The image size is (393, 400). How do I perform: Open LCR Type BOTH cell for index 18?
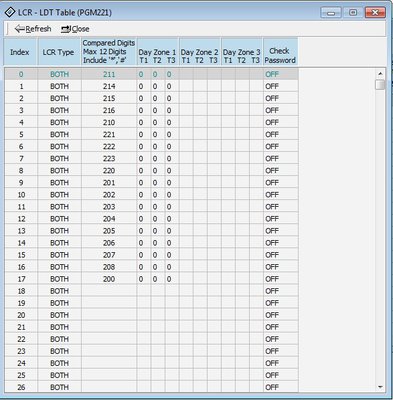(59, 291)
